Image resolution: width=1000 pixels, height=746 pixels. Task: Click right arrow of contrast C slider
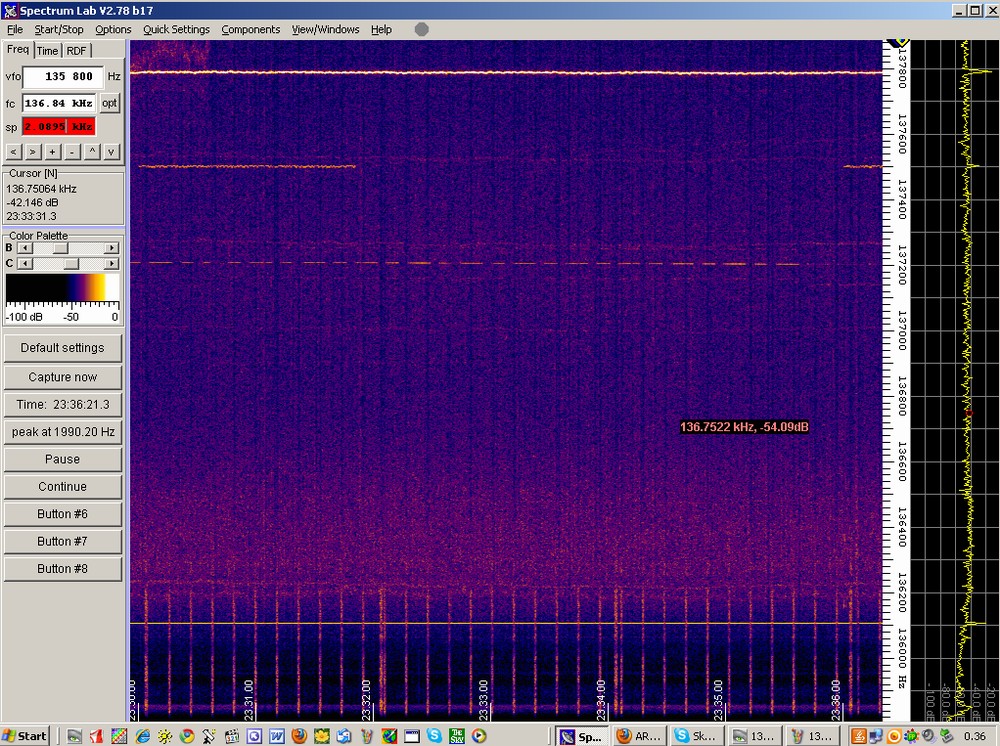click(111, 263)
